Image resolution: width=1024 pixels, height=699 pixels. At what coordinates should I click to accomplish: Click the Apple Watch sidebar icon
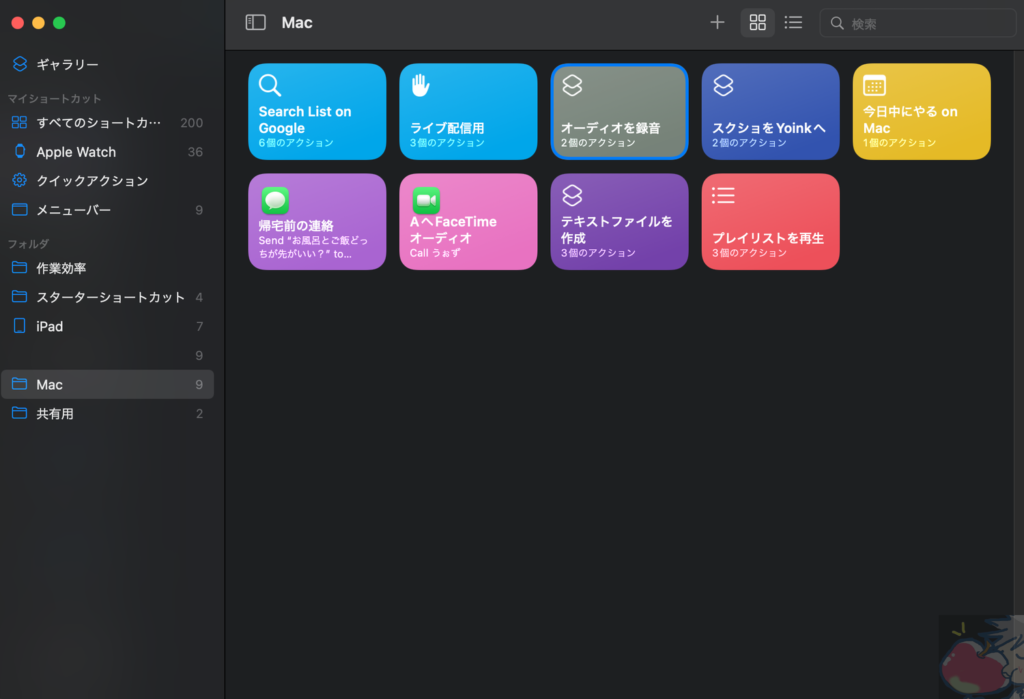click(19, 152)
